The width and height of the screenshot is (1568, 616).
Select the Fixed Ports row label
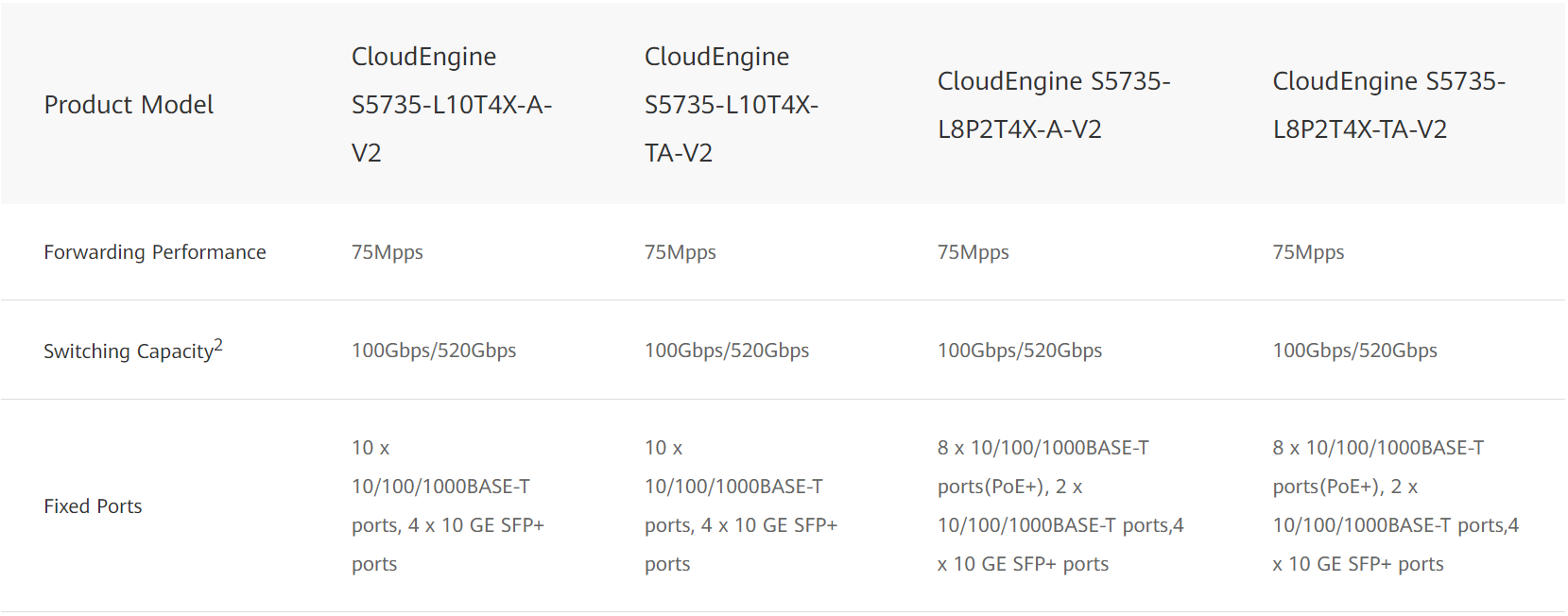93,506
